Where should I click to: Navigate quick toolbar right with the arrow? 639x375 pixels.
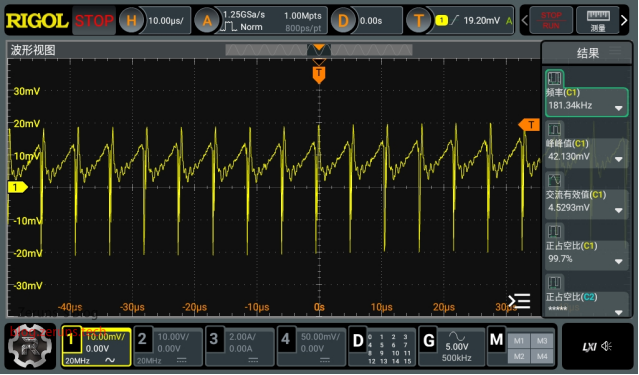point(624,20)
